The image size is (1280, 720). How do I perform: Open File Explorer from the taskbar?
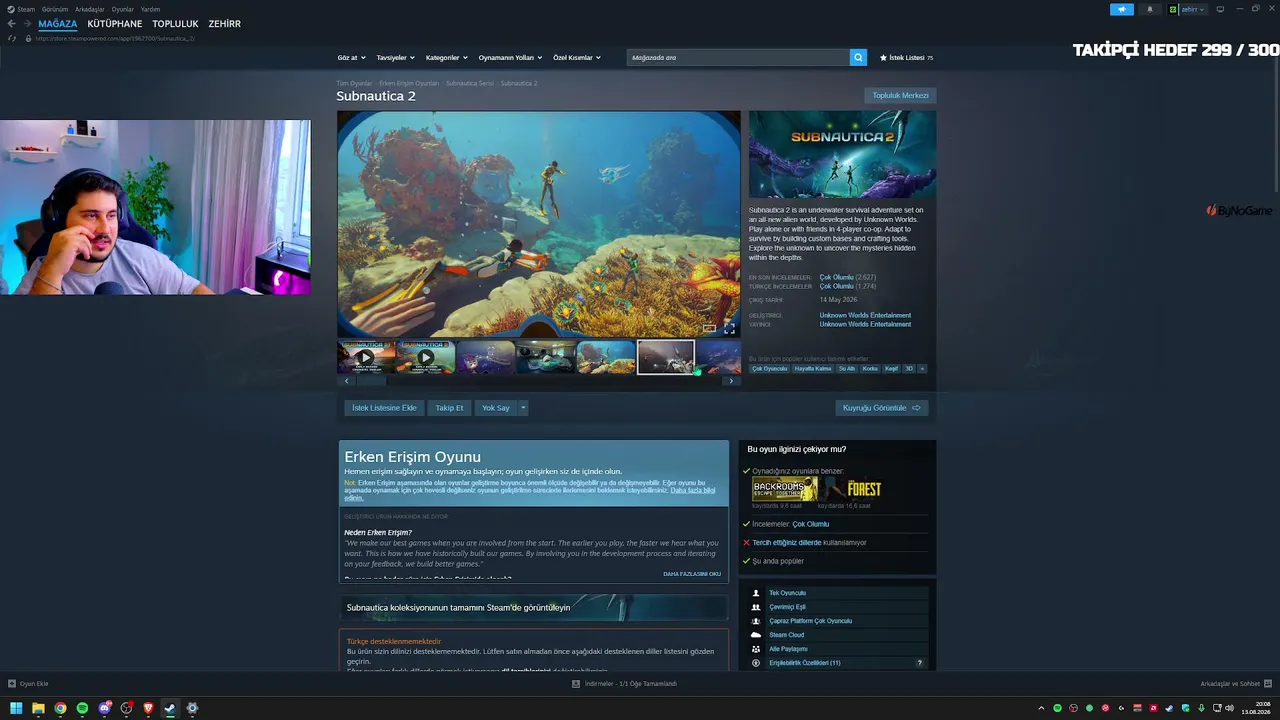38,708
